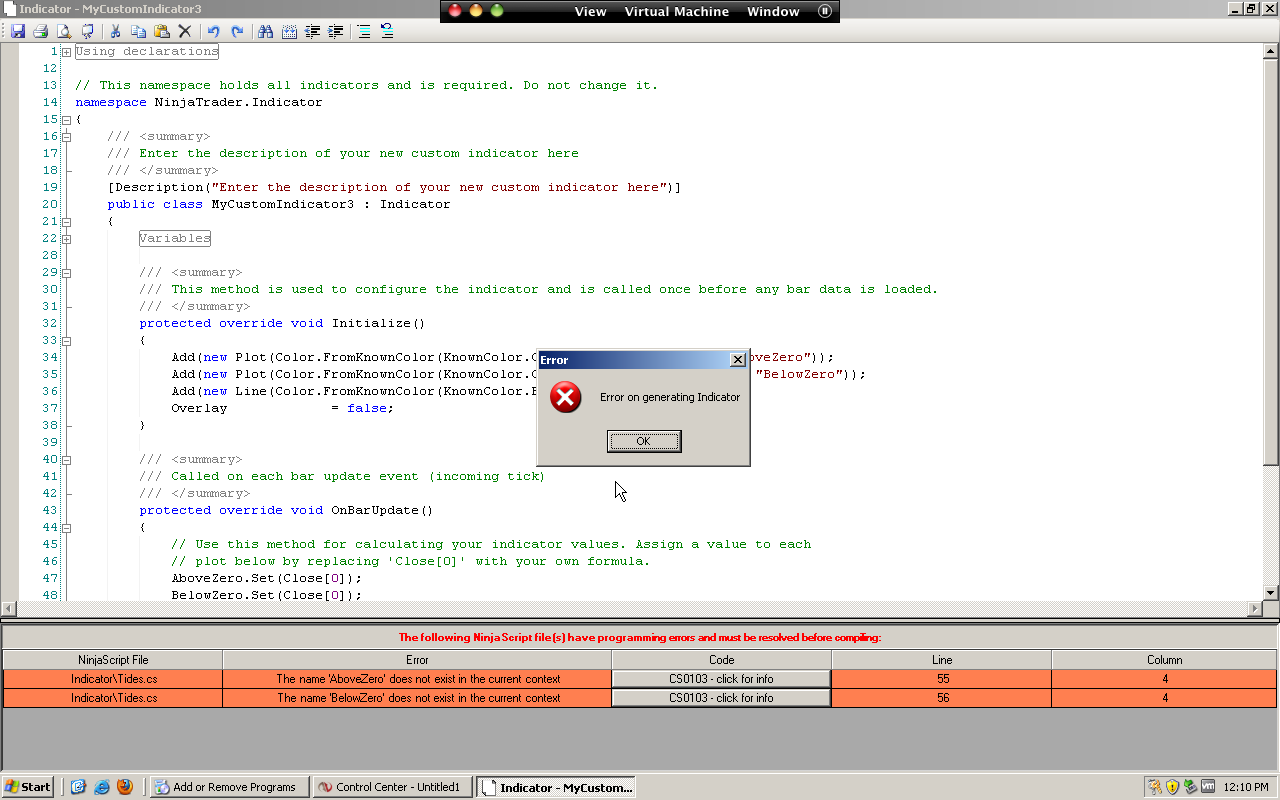
Task: Click the Find binoculars icon
Action: coord(265,32)
